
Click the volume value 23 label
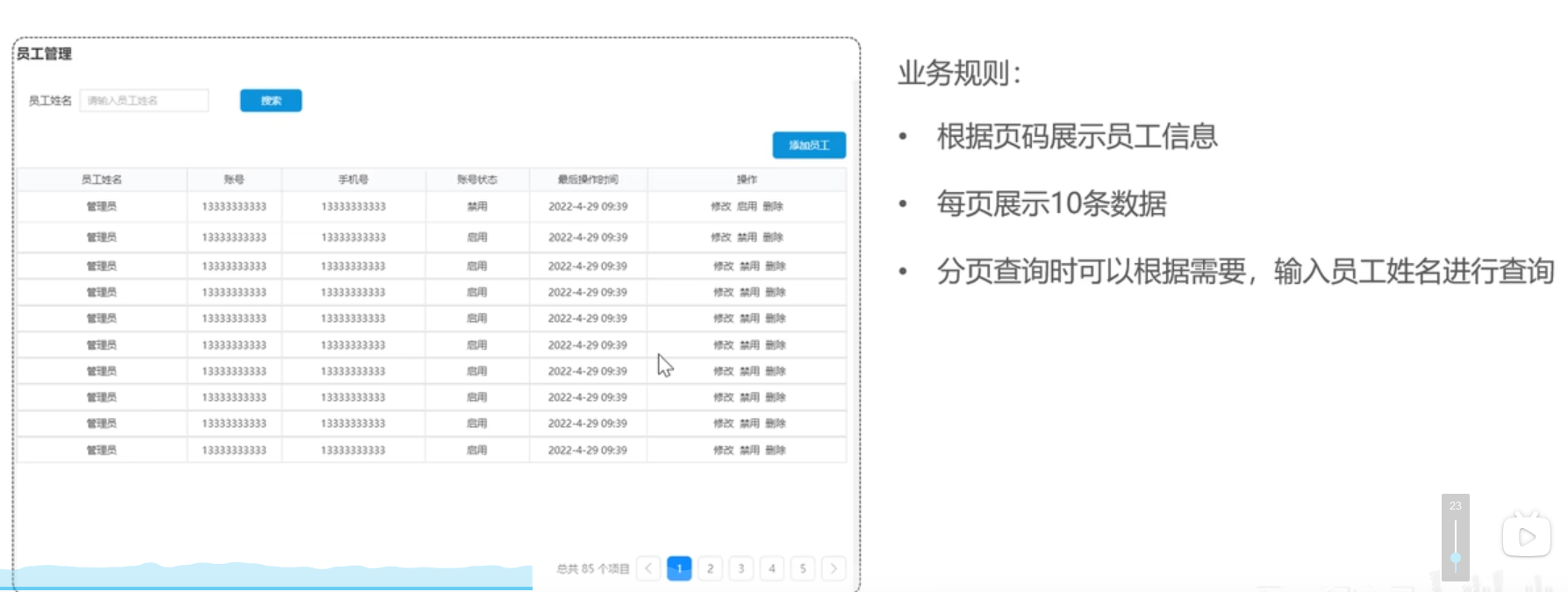pyautogui.click(x=1456, y=506)
